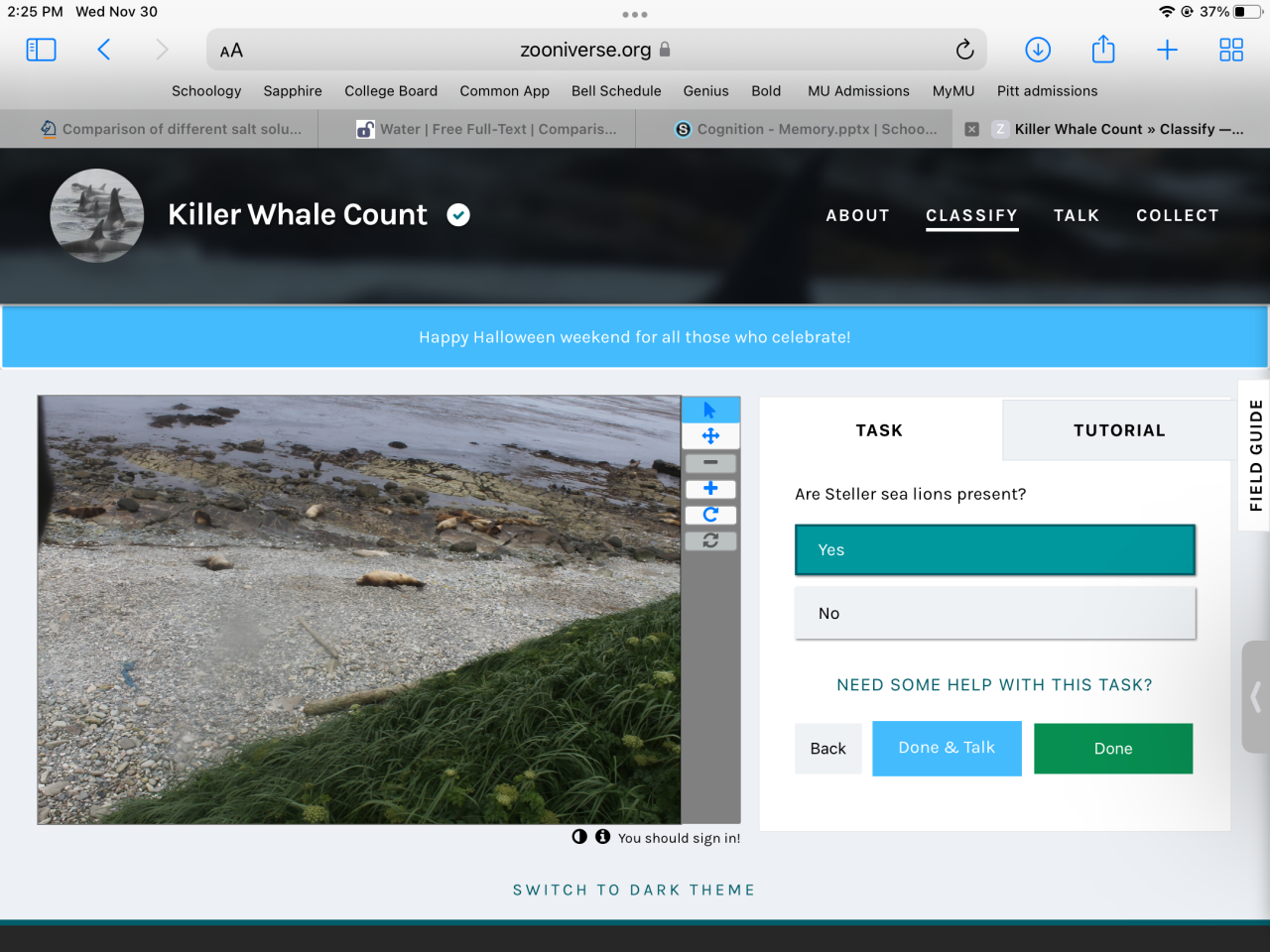Open the Bell Schedule bookmark

tap(616, 91)
